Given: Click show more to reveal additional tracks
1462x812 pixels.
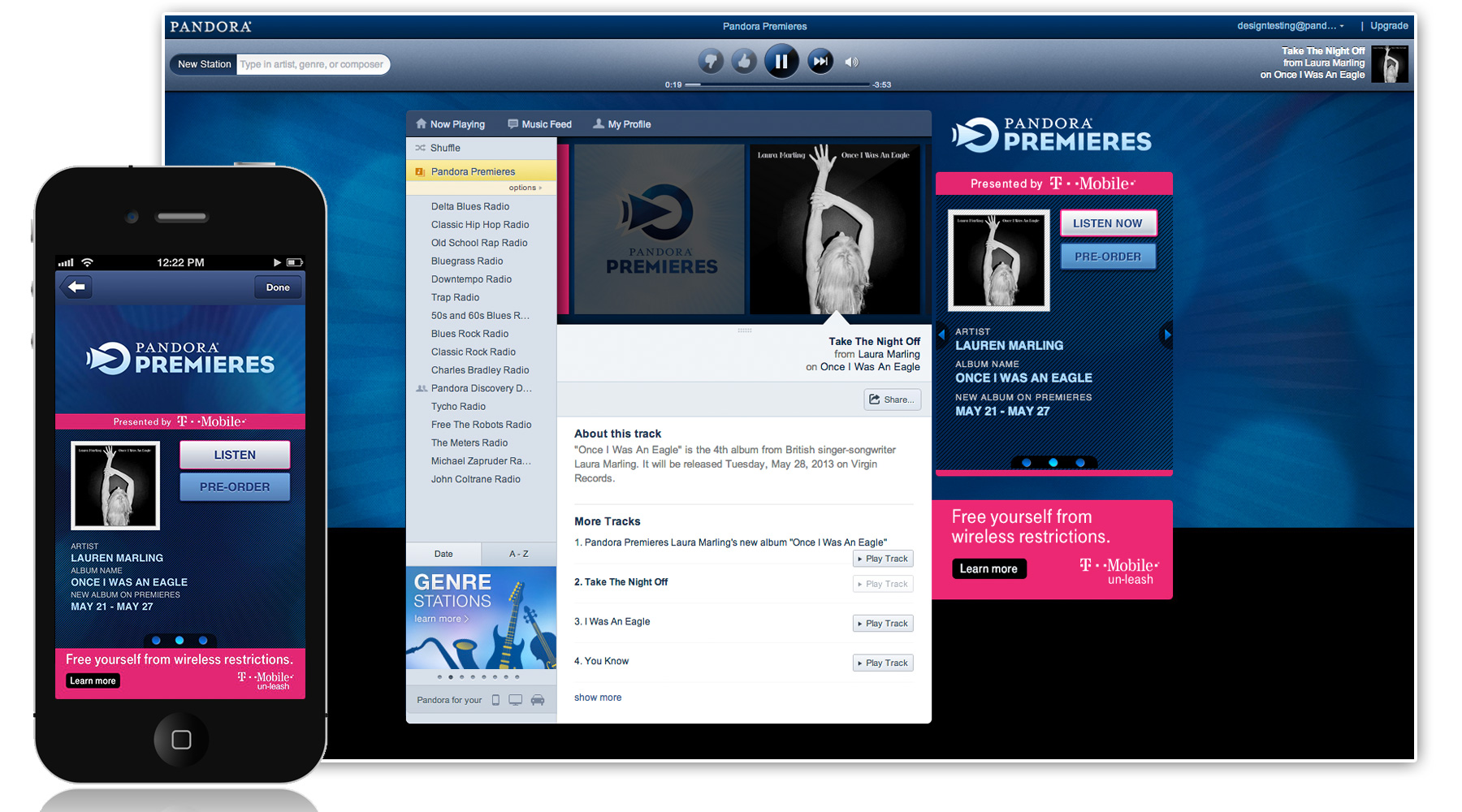Looking at the screenshot, I should tap(598, 697).
